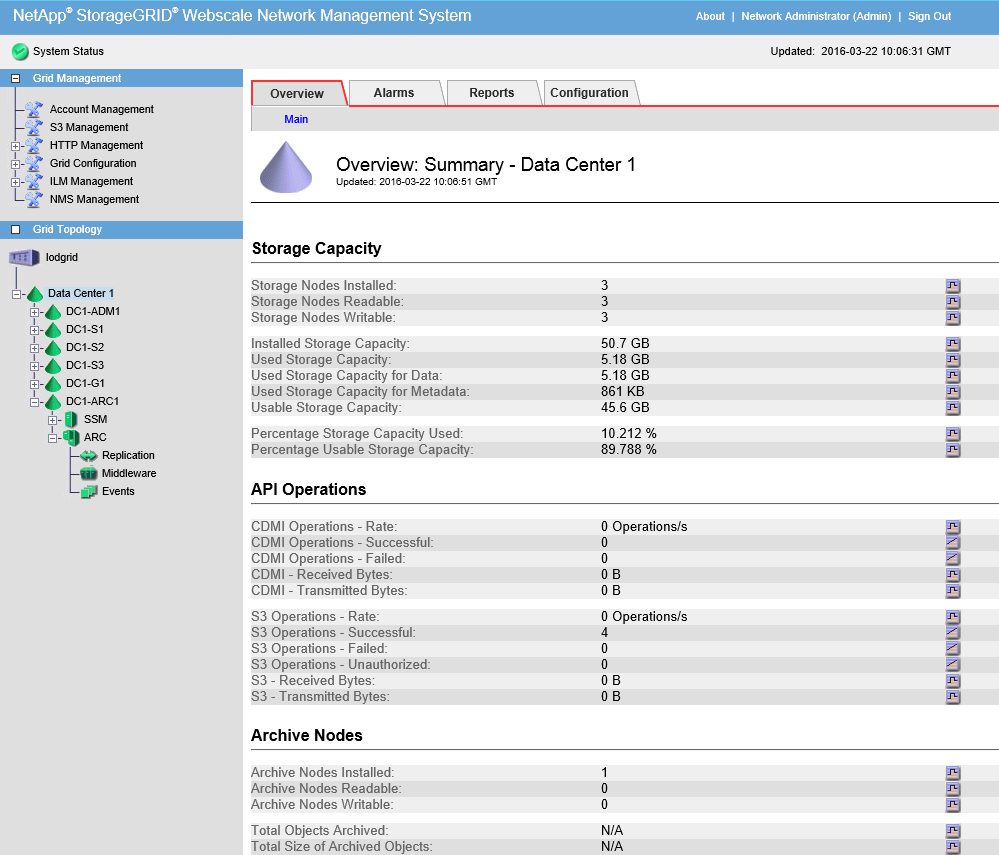The height and width of the screenshot is (855, 999).
Task: Switch to the Alarms tab
Action: (x=394, y=93)
